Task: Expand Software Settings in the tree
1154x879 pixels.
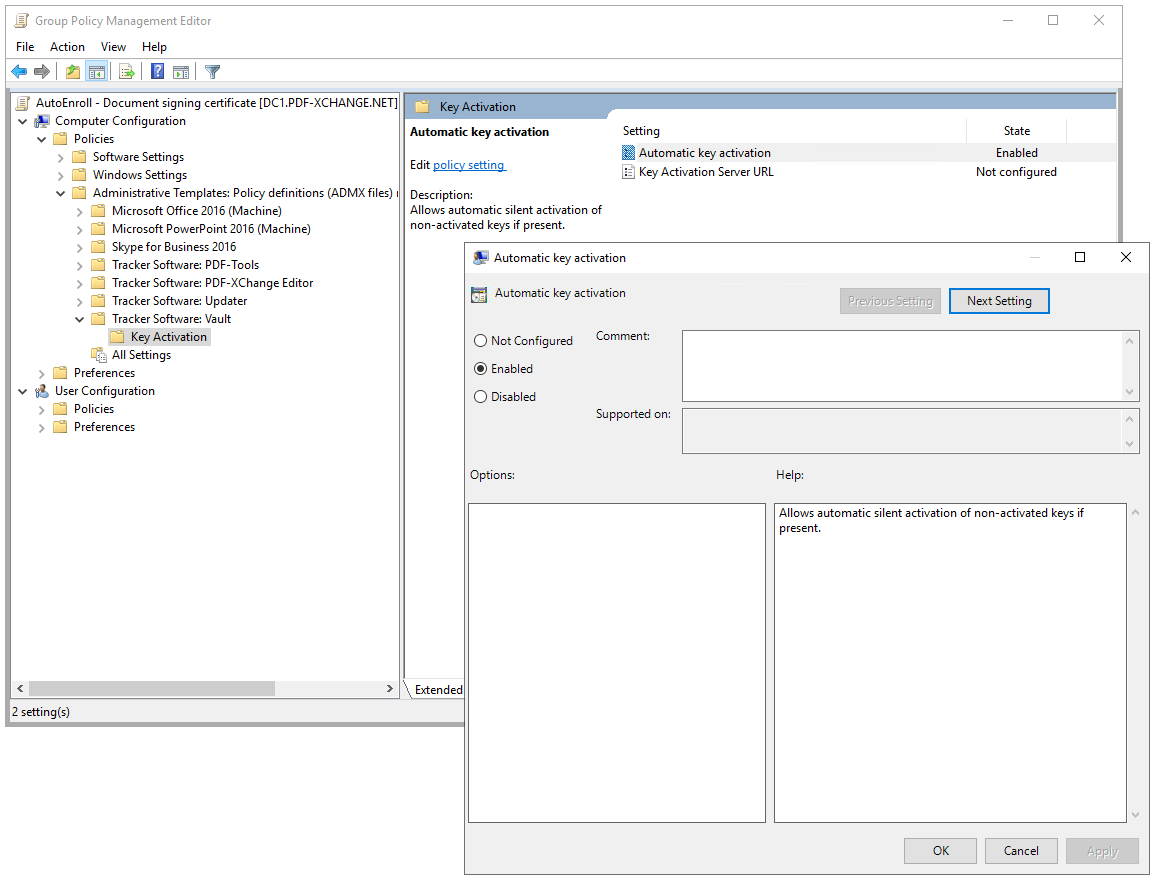Action: pyautogui.click(x=60, y=156)
